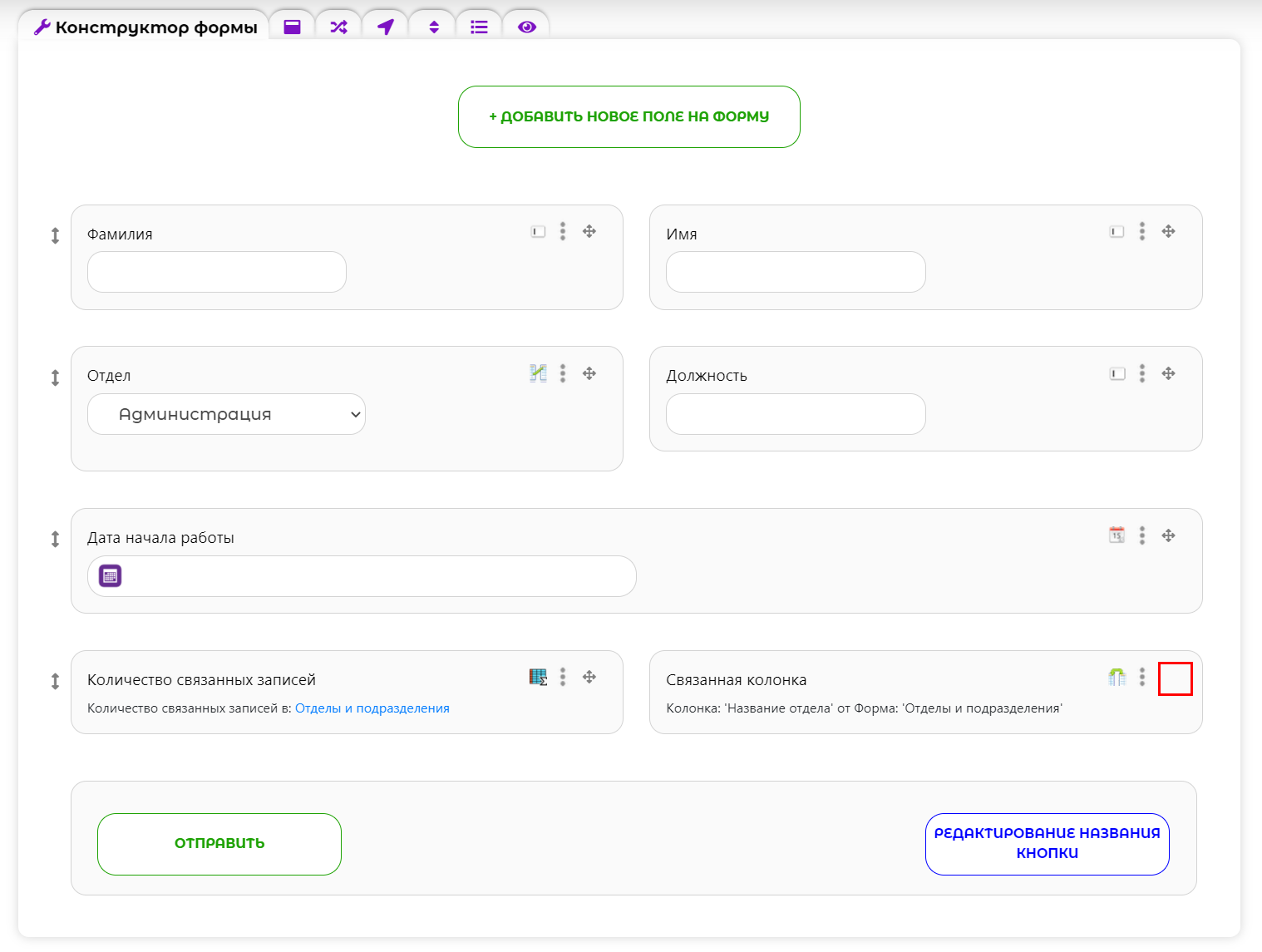Image resolution: width=1262 pixels, height=952 pixels.
Task: Open three-dot menu on Связанная колонка field
Action: pos(1141,677)
